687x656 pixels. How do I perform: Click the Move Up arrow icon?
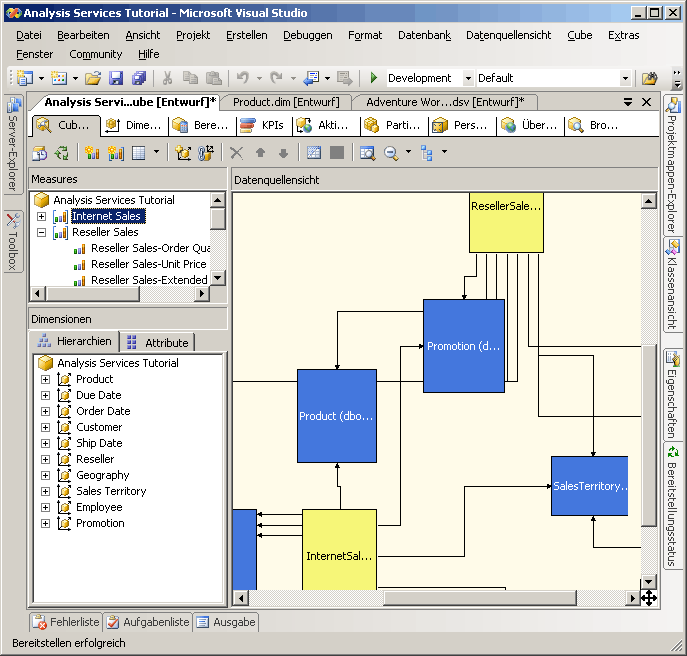pyautogui.click(x=260, y=153)
